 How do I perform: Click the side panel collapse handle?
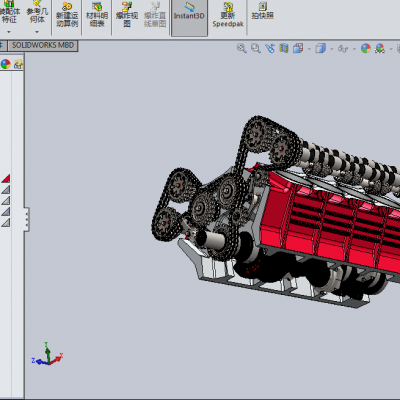coord(27,219)
